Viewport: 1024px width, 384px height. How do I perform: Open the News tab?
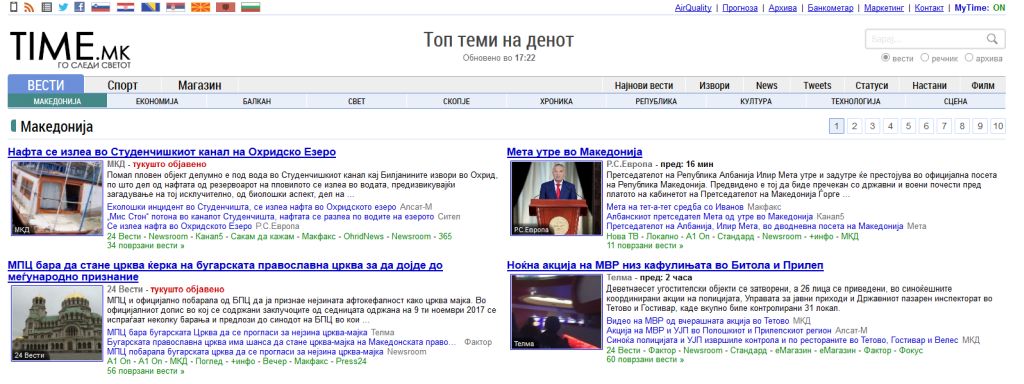point(767,85)
